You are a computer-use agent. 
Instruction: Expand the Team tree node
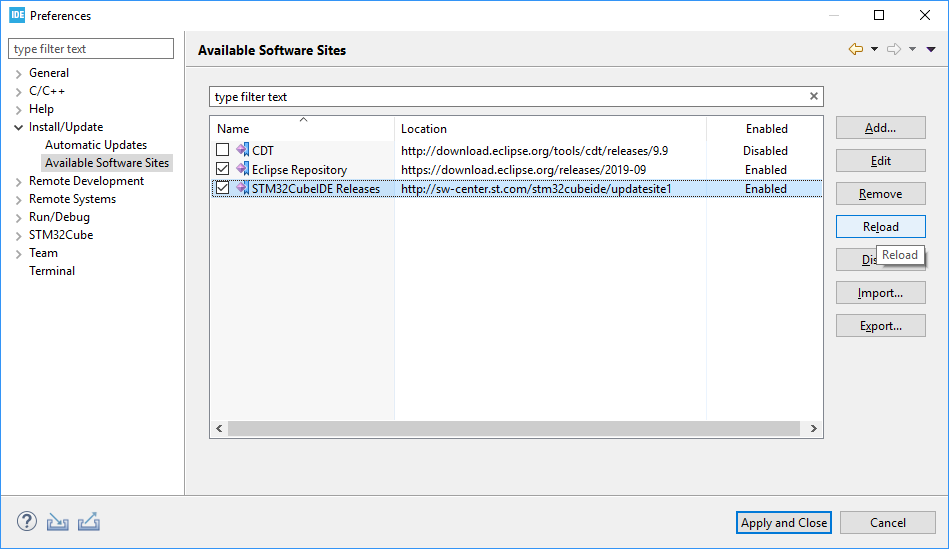[x=18, y=254]
